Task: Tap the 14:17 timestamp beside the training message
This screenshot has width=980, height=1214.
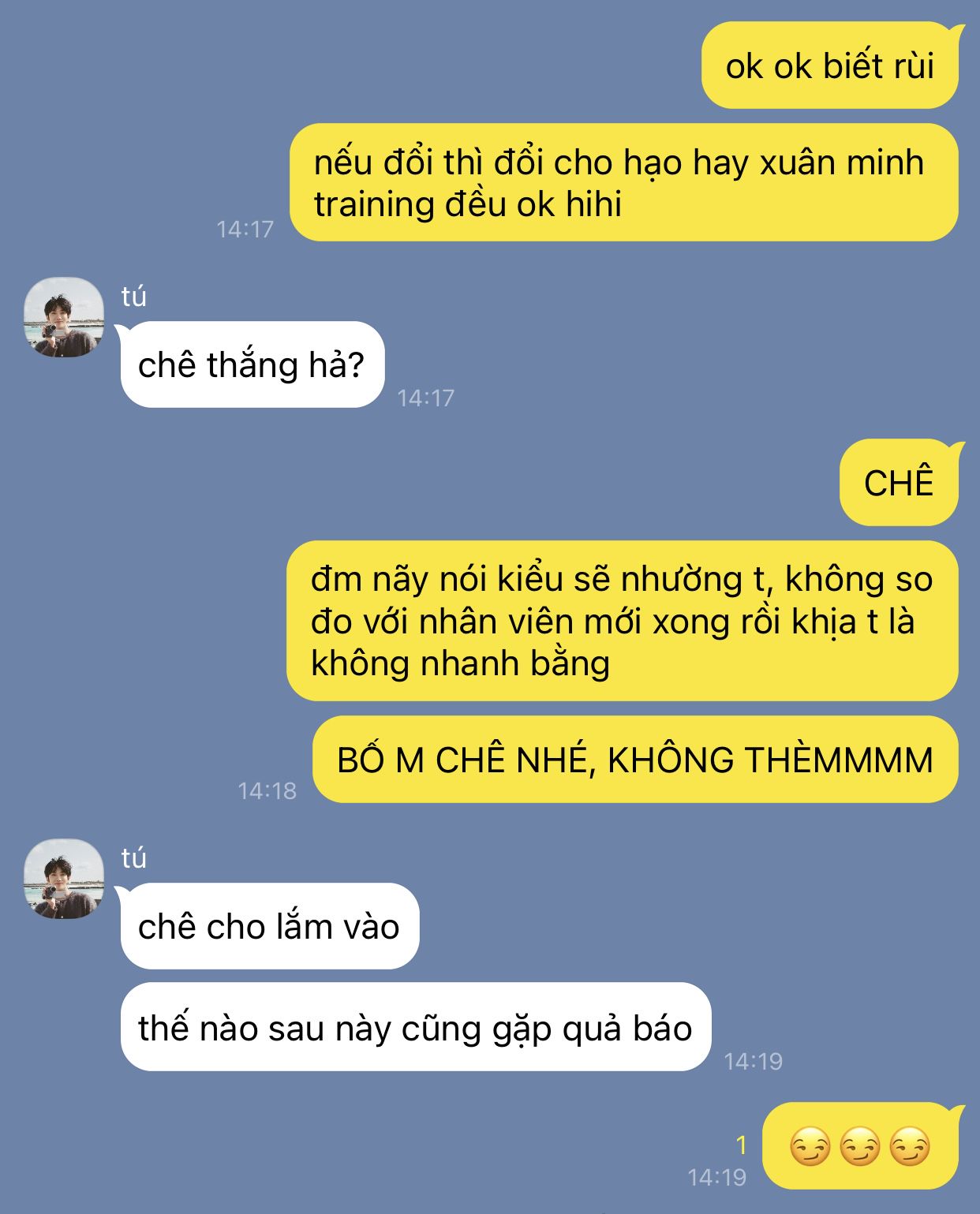Action: click(x=245, y=229)
